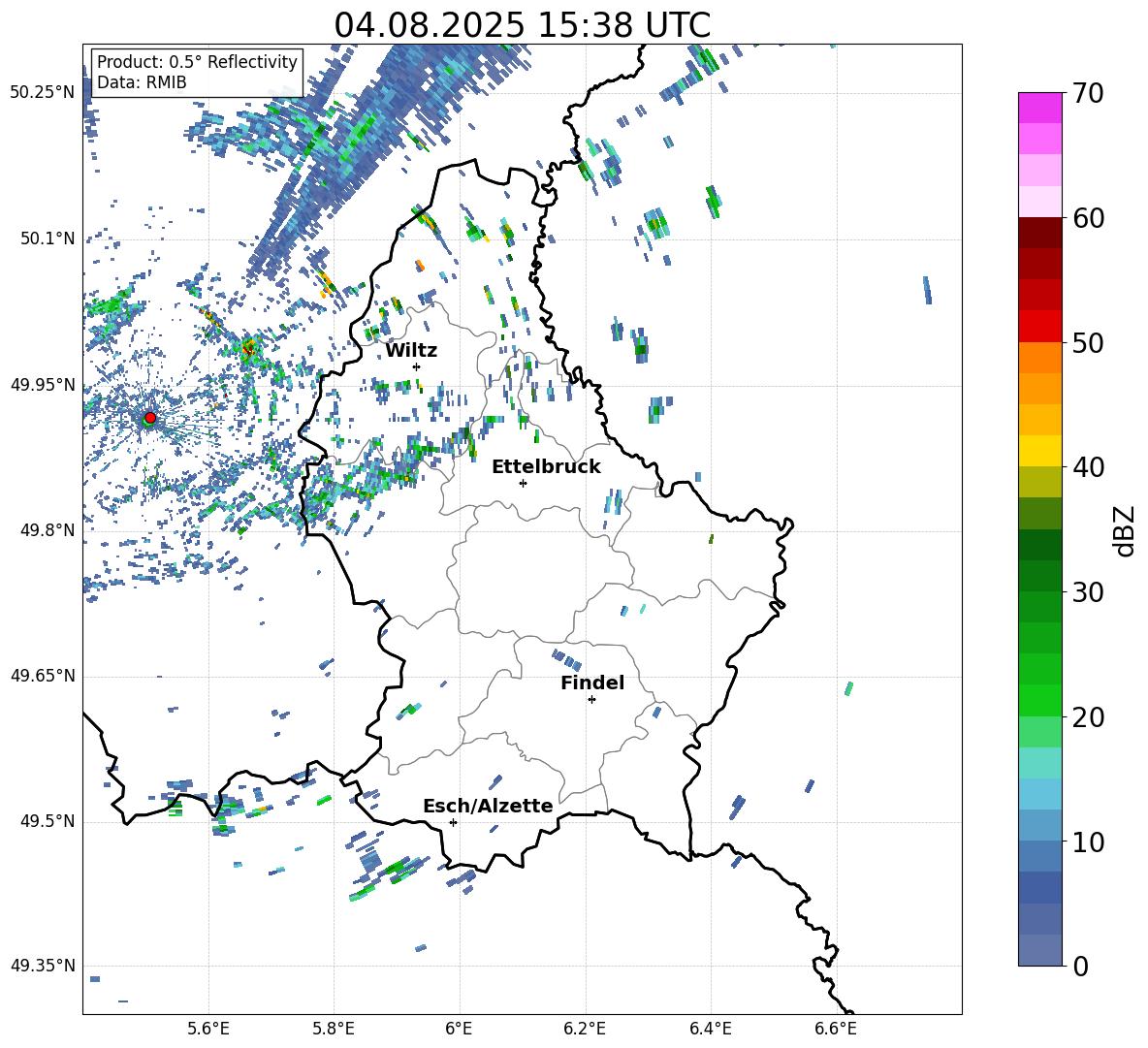Screen dimensions: 1148x1048
Task: Click the bright red colorbar segment
Action: click(1039, 327)
